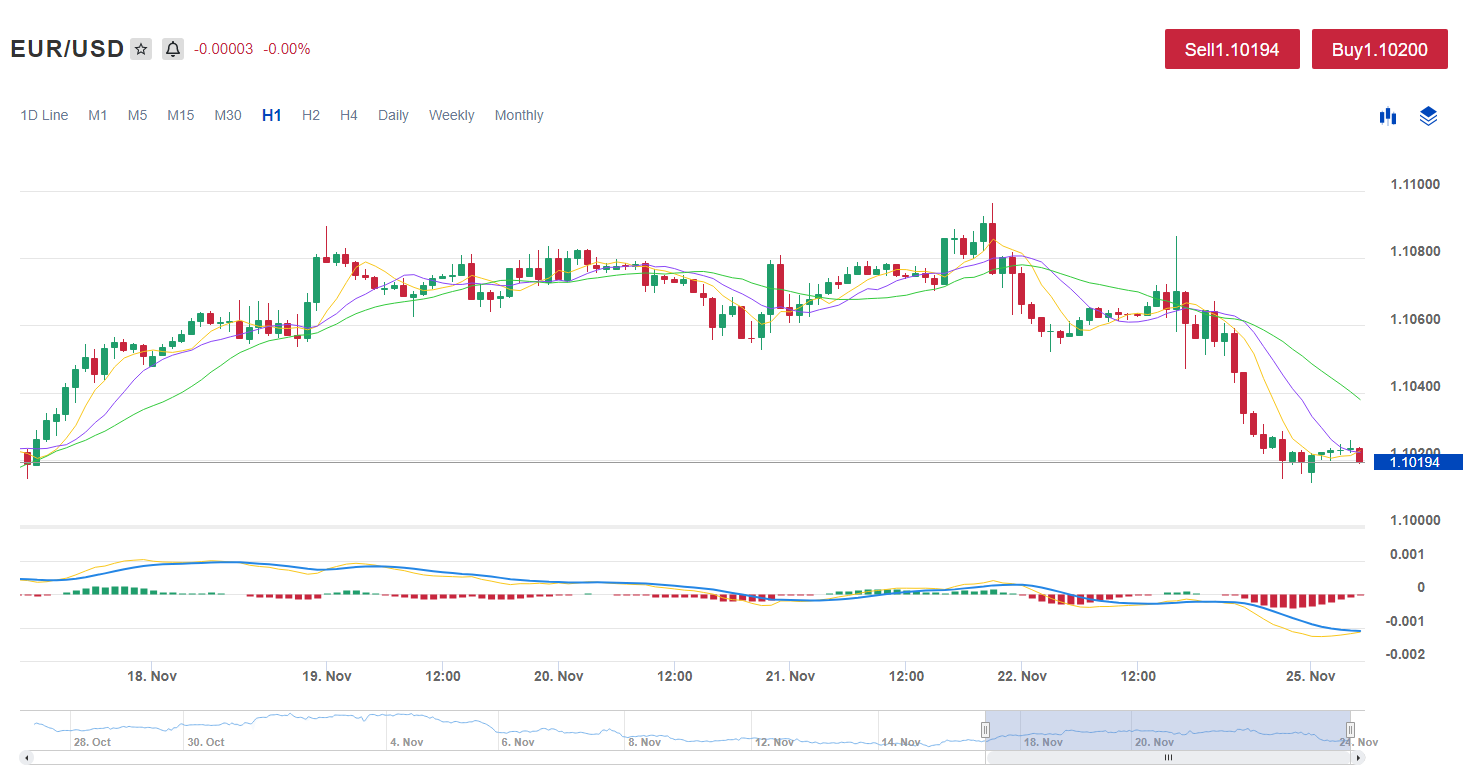The image size is (1463, 781).
Task: Open the Monthly timeframe chart
Action: [519, 115]
